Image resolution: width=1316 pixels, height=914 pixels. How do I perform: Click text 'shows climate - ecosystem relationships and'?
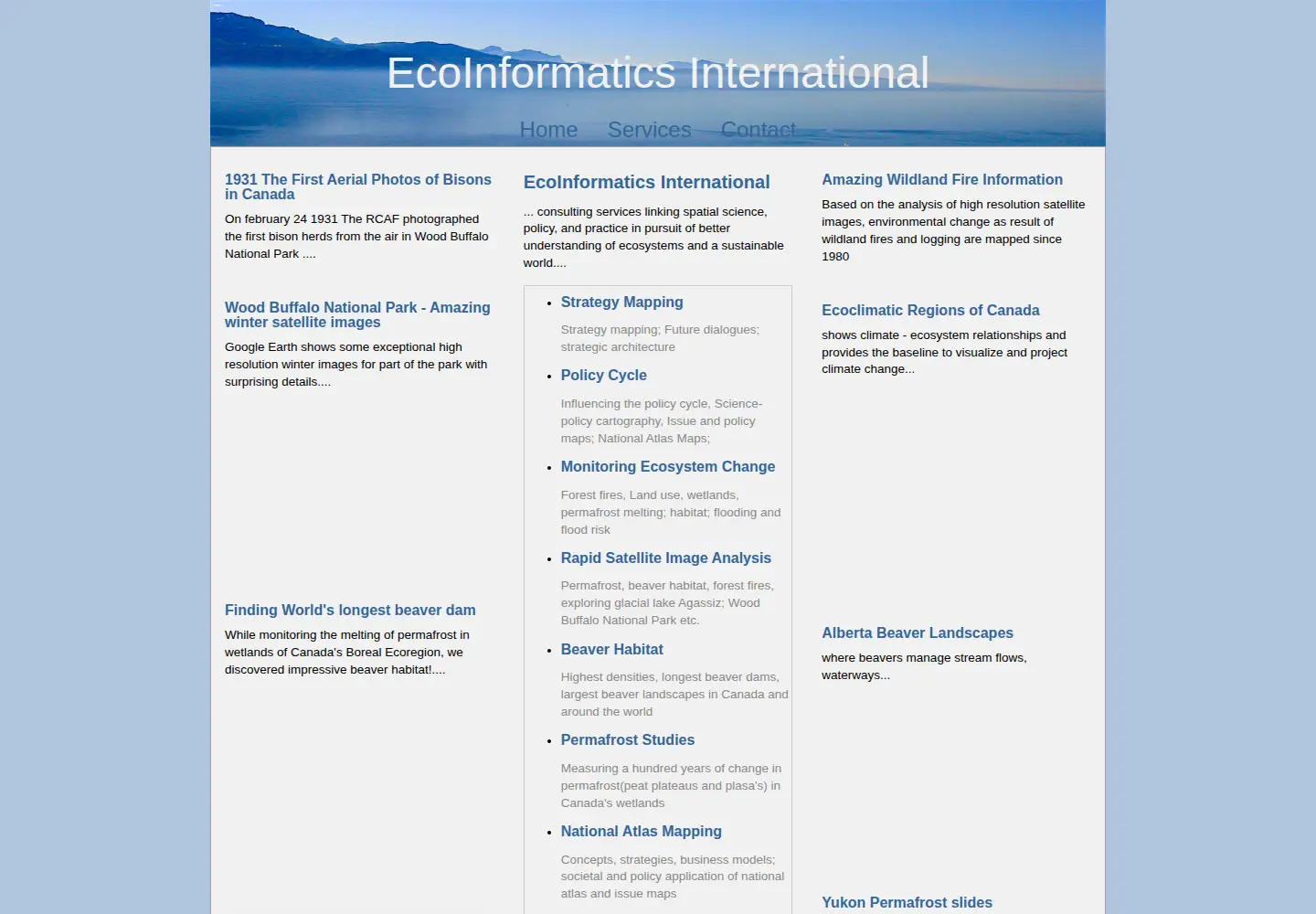[944, 335]
